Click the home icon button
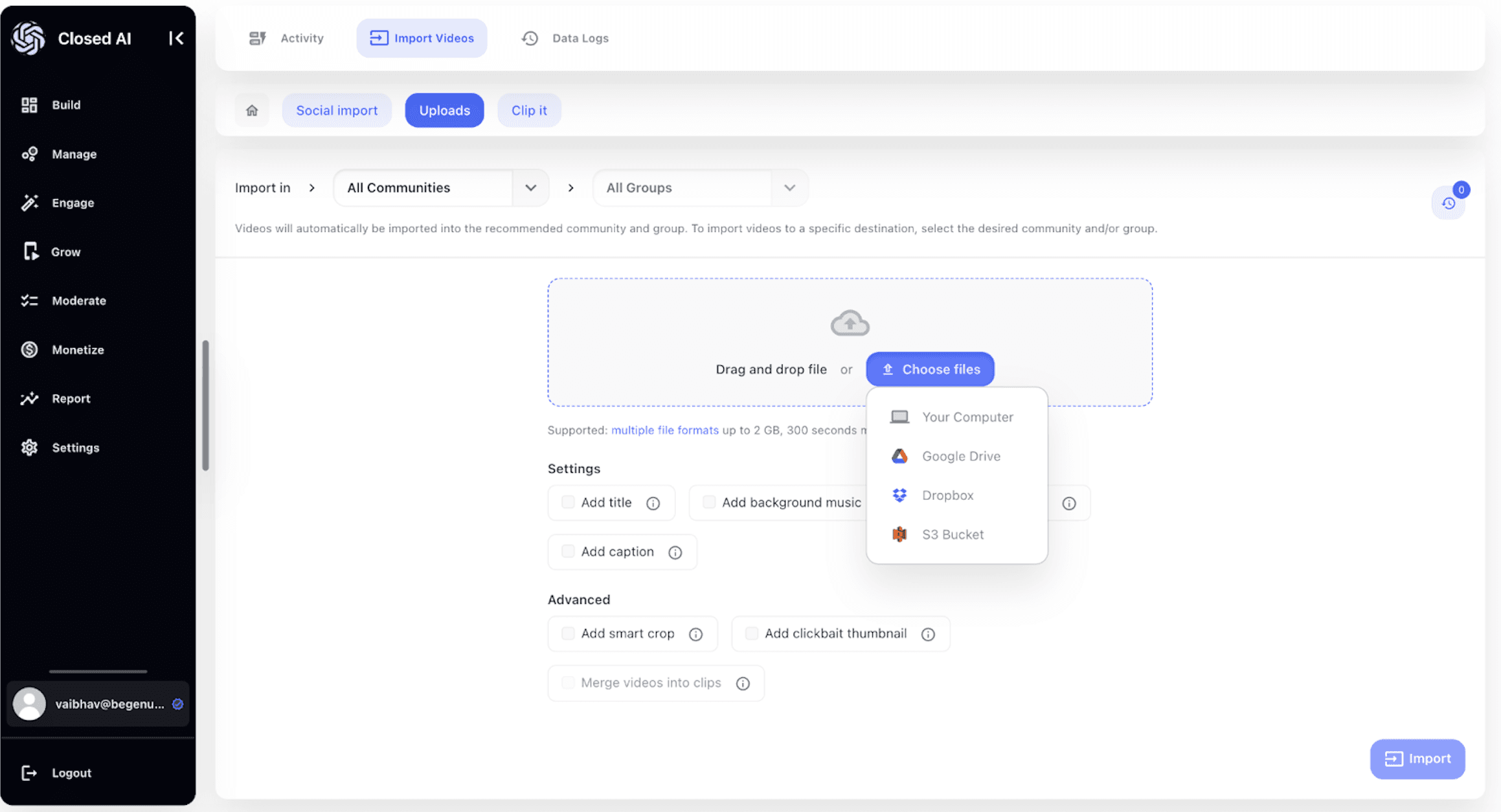This screenshot has height=812, width=1501. [x=252, y=110]
